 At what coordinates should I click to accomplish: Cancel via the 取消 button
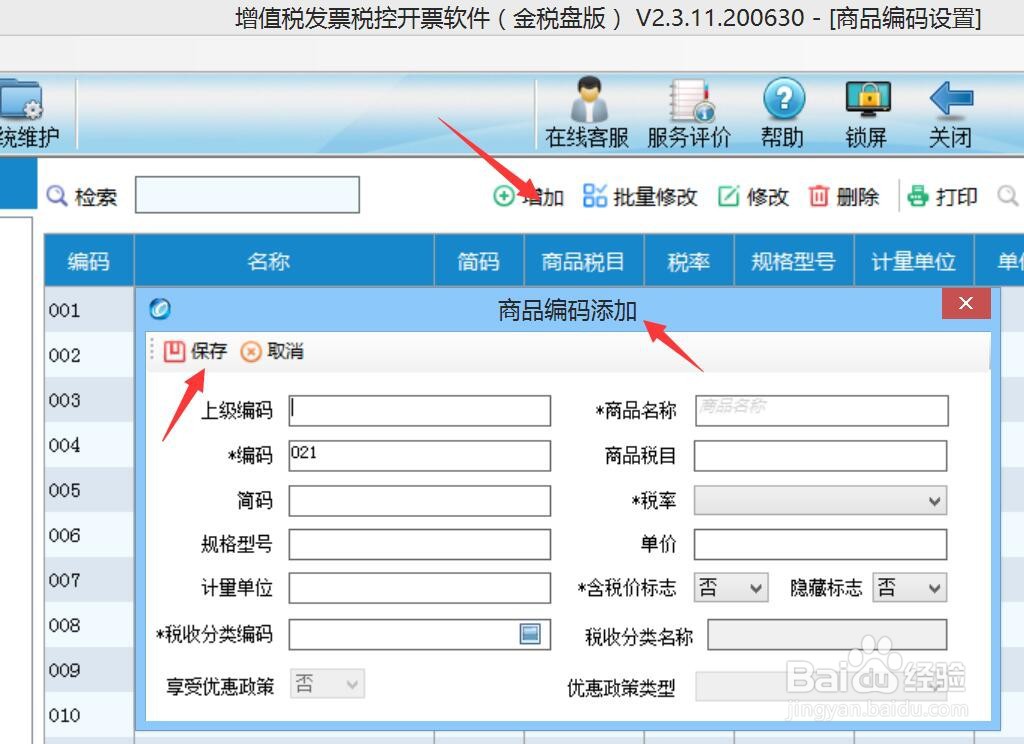point(272,351)
